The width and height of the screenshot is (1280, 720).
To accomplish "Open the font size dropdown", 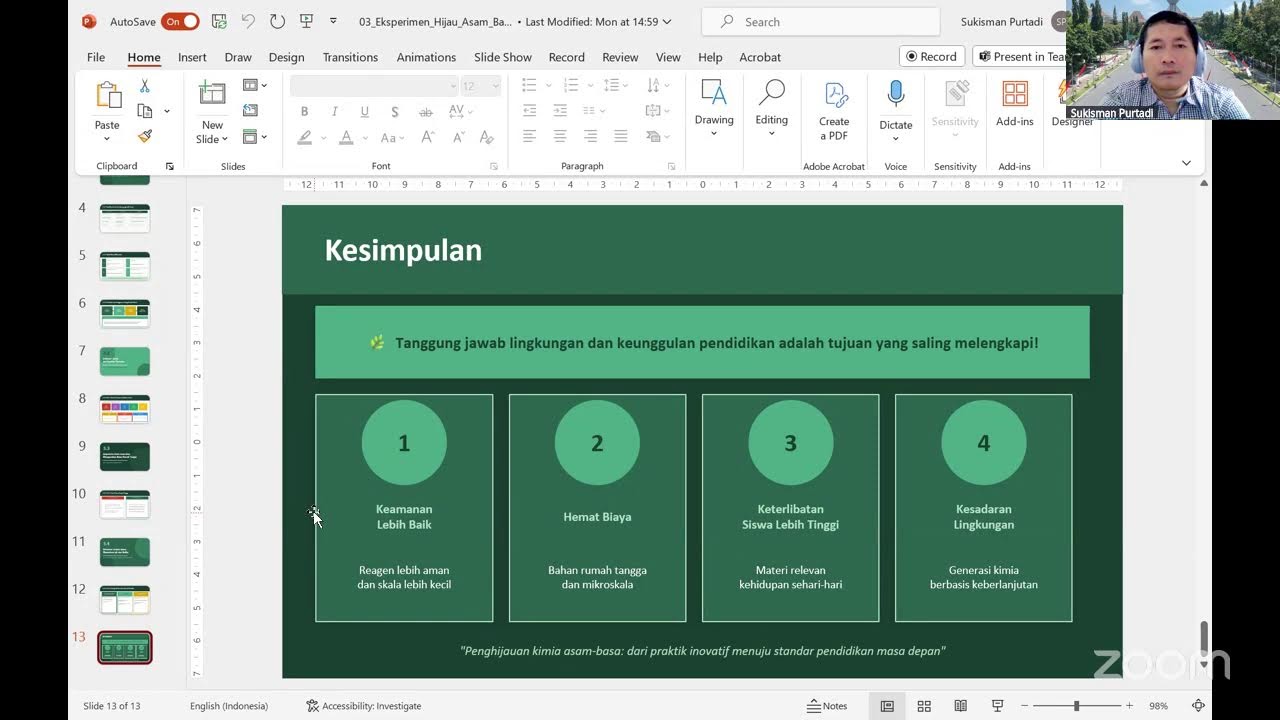I will 494,86.
